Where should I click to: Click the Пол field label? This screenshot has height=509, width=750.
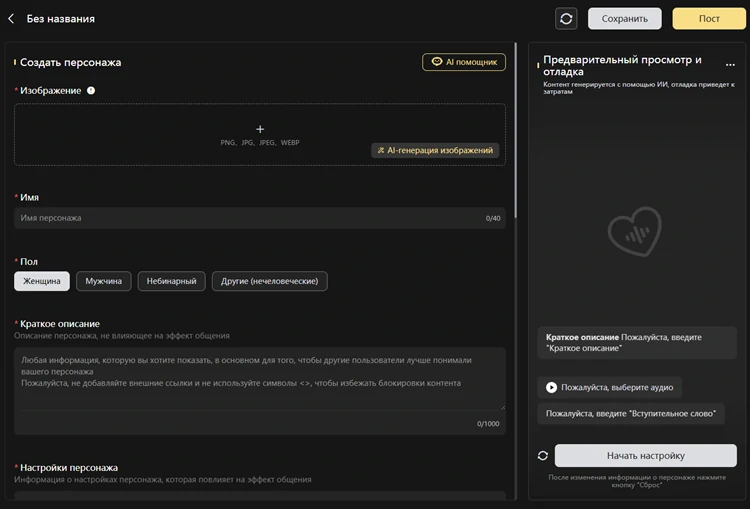click(29, 262)
